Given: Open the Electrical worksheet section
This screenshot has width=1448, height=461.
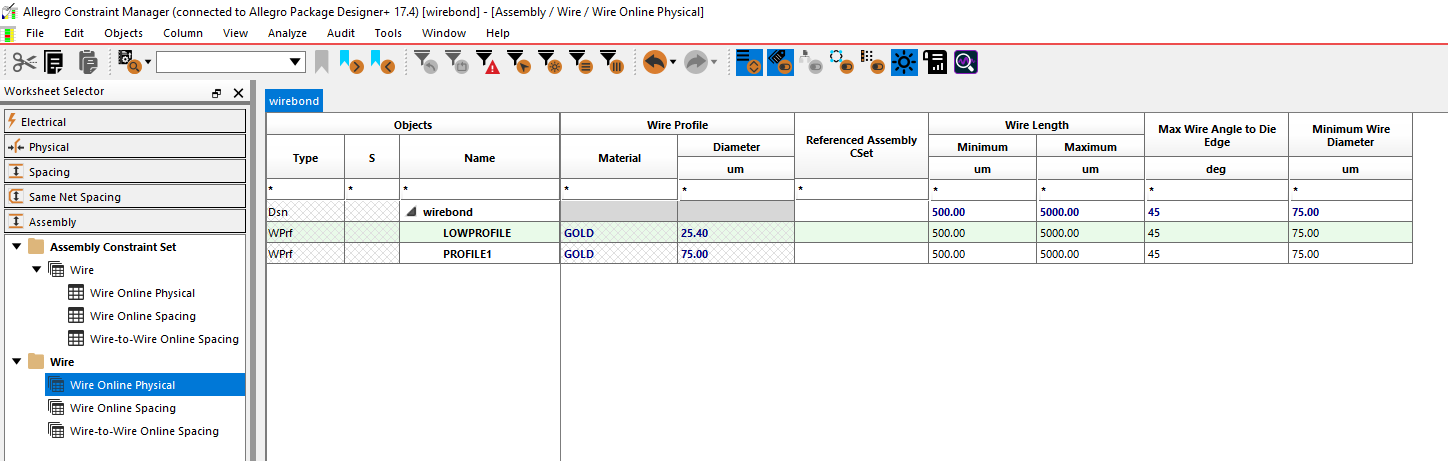Looking at the screenshot, I should click(125, 121).
